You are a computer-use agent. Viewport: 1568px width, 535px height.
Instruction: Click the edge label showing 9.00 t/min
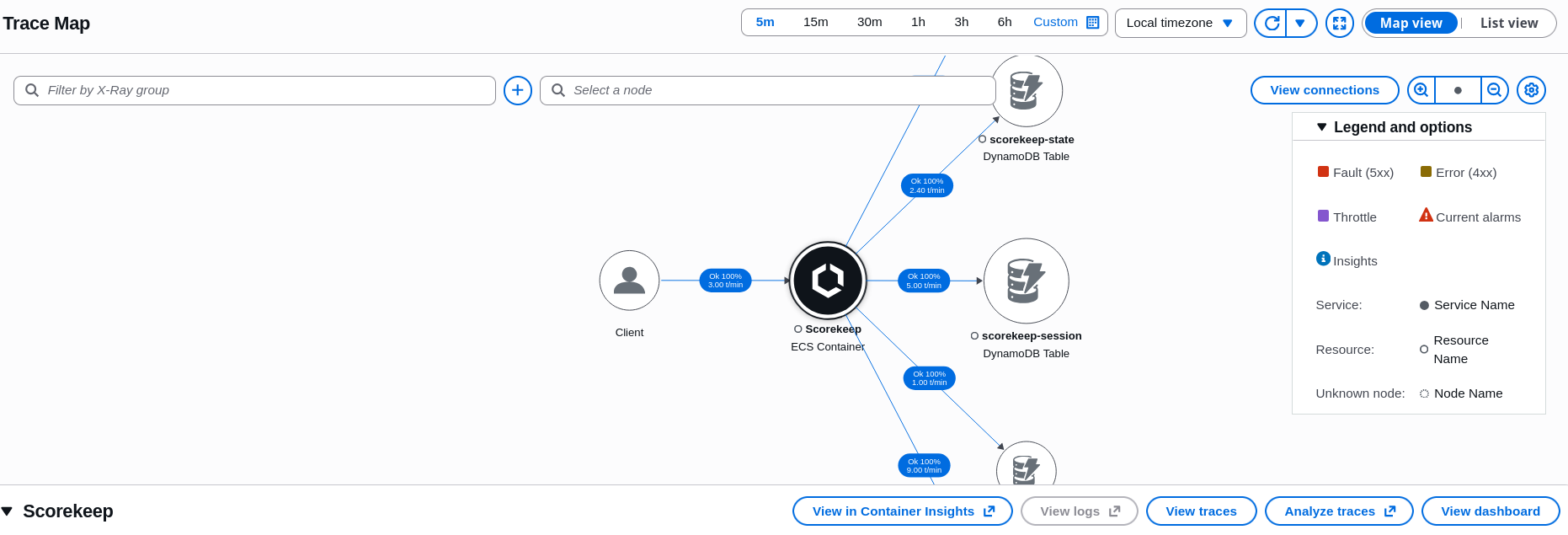point(924,466)
